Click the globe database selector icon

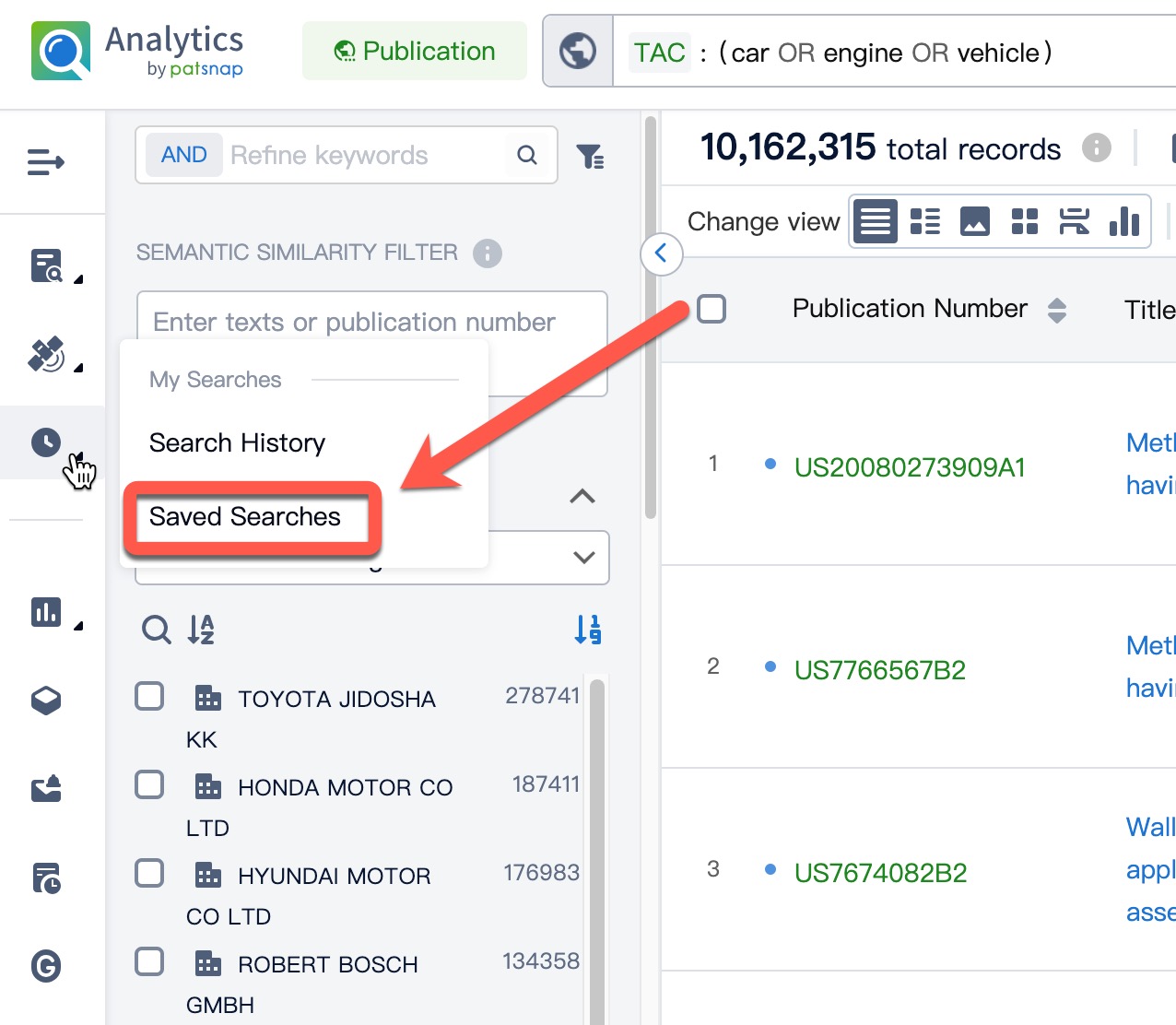pyautogui.click(x=578, y=52)
